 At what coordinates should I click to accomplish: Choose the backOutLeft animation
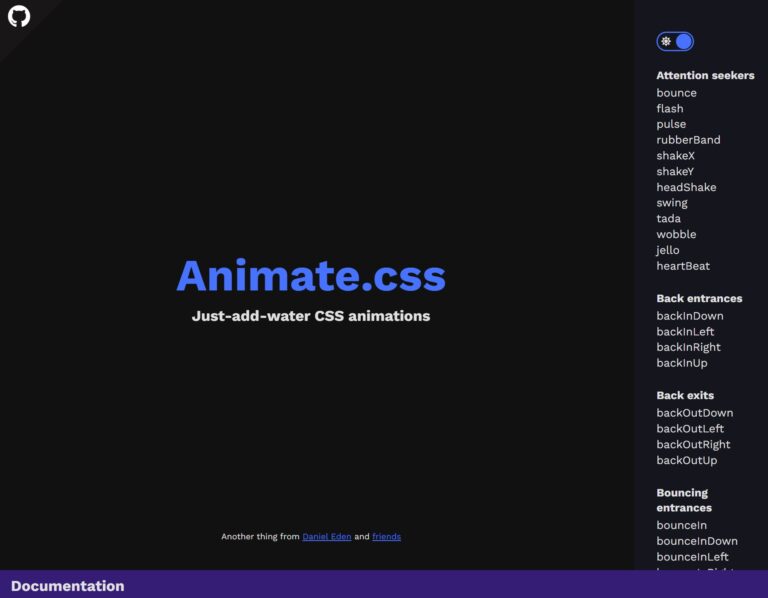[690, 429]
